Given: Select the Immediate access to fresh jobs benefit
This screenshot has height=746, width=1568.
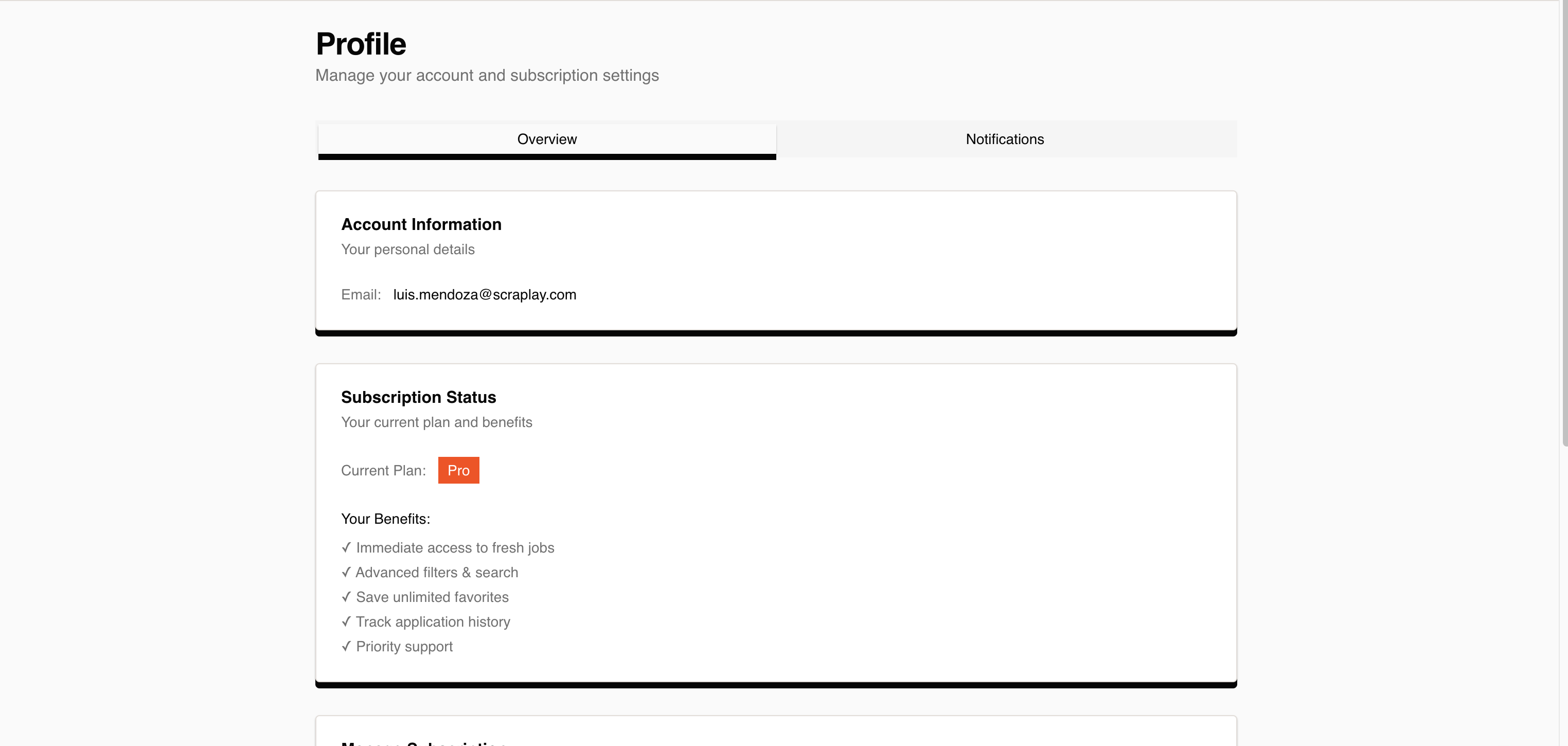Looking at the screenshot, I should pyautogui.click(x=455, y=547).
